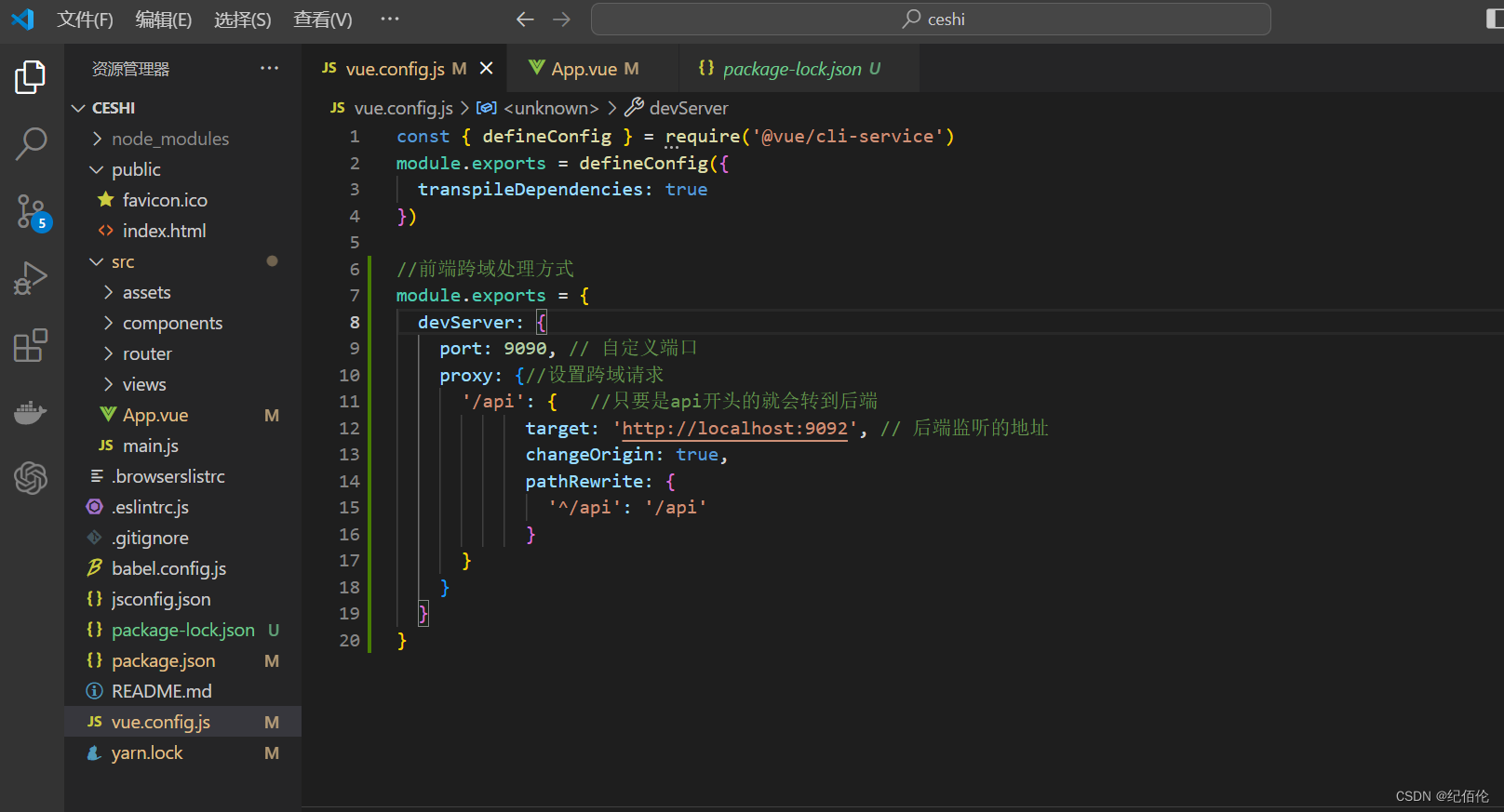Expand the router folder

coord(182,353)
